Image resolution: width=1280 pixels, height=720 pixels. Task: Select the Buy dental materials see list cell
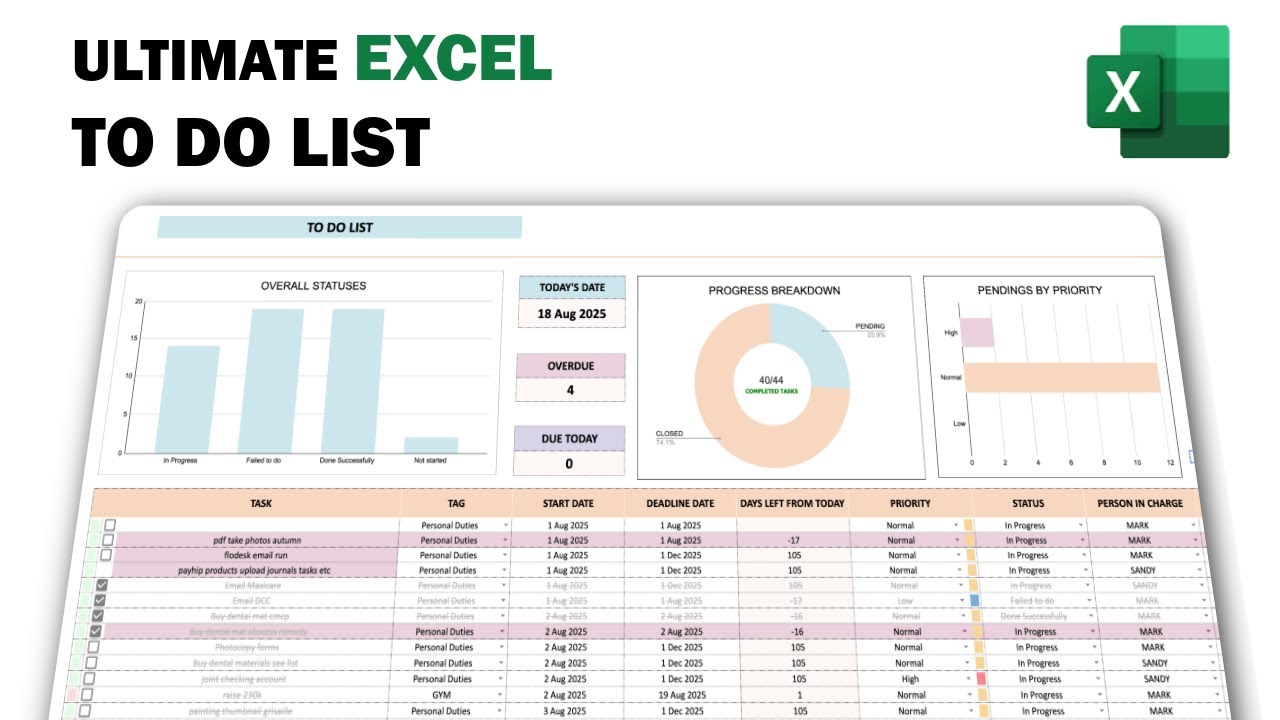click(x=245, y=663)
